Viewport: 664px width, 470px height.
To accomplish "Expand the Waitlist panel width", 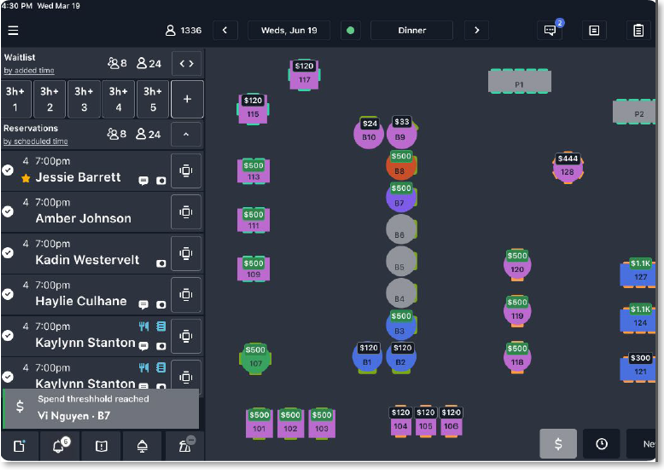I will 186,64.
